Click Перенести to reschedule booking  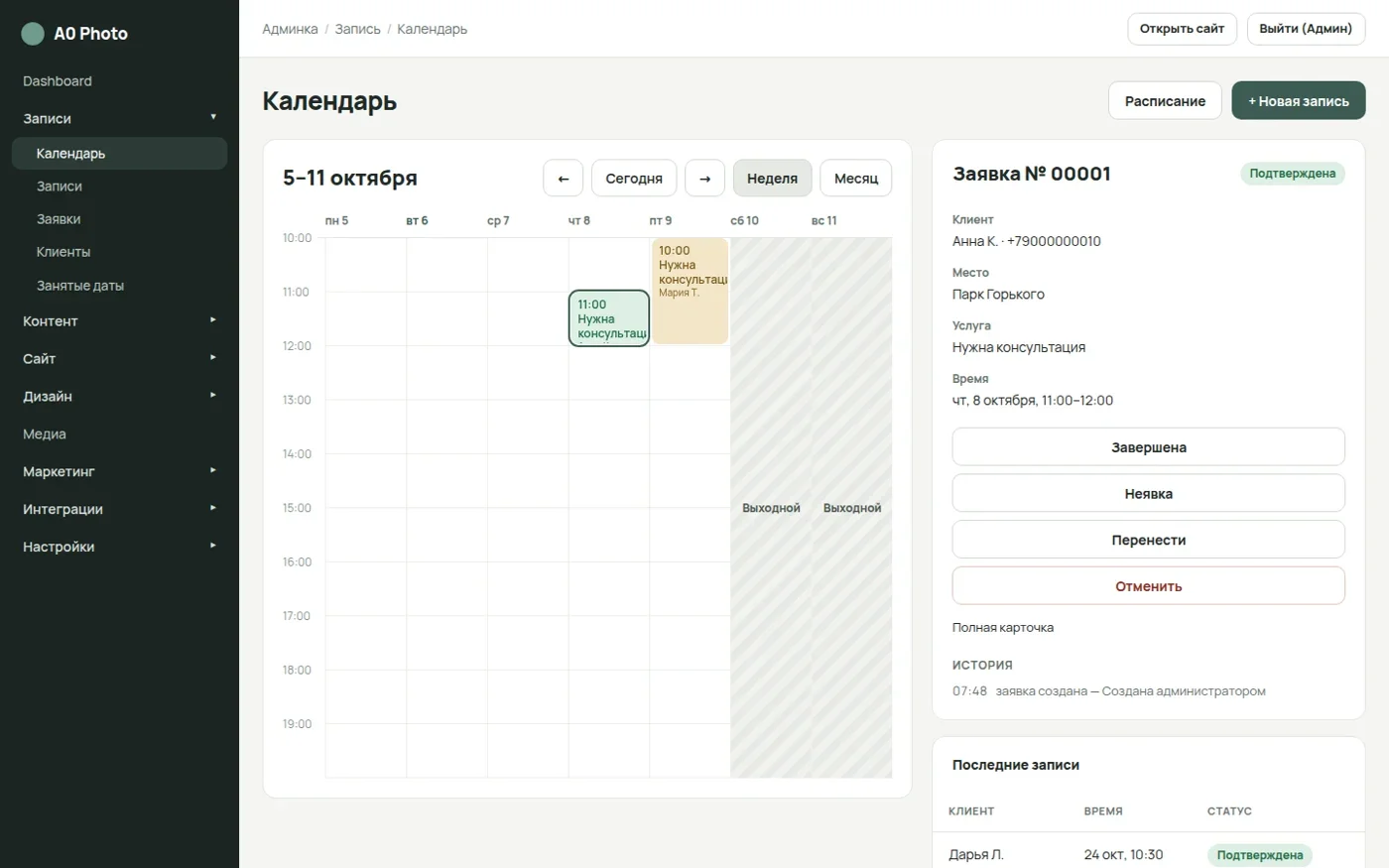(x=1149, y=541)
